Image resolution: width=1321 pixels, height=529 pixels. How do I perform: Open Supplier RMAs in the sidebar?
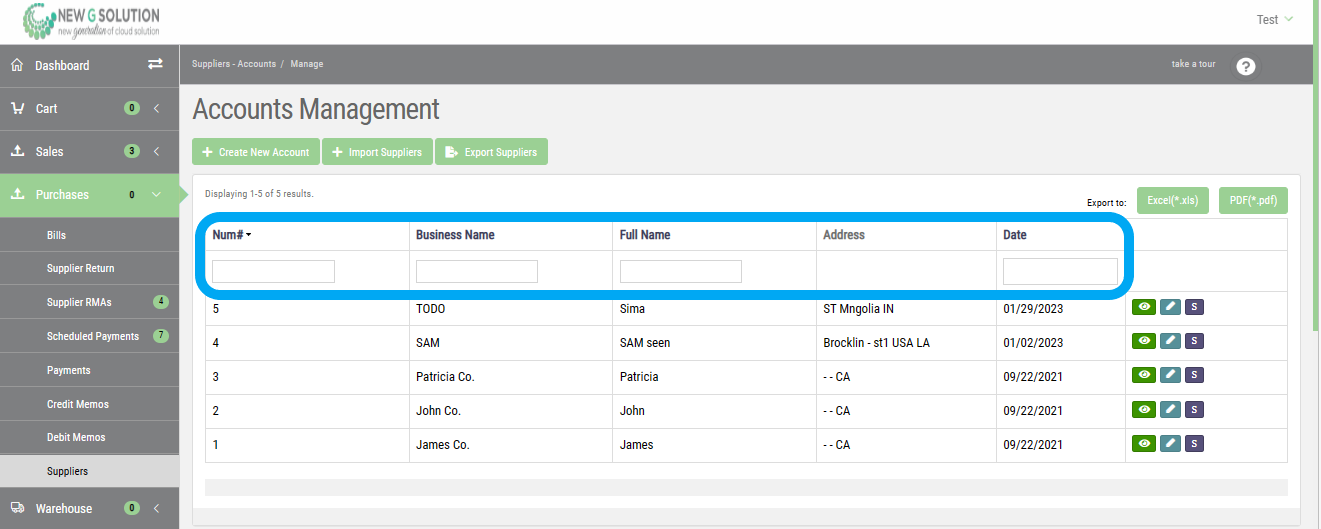point(79,302)
